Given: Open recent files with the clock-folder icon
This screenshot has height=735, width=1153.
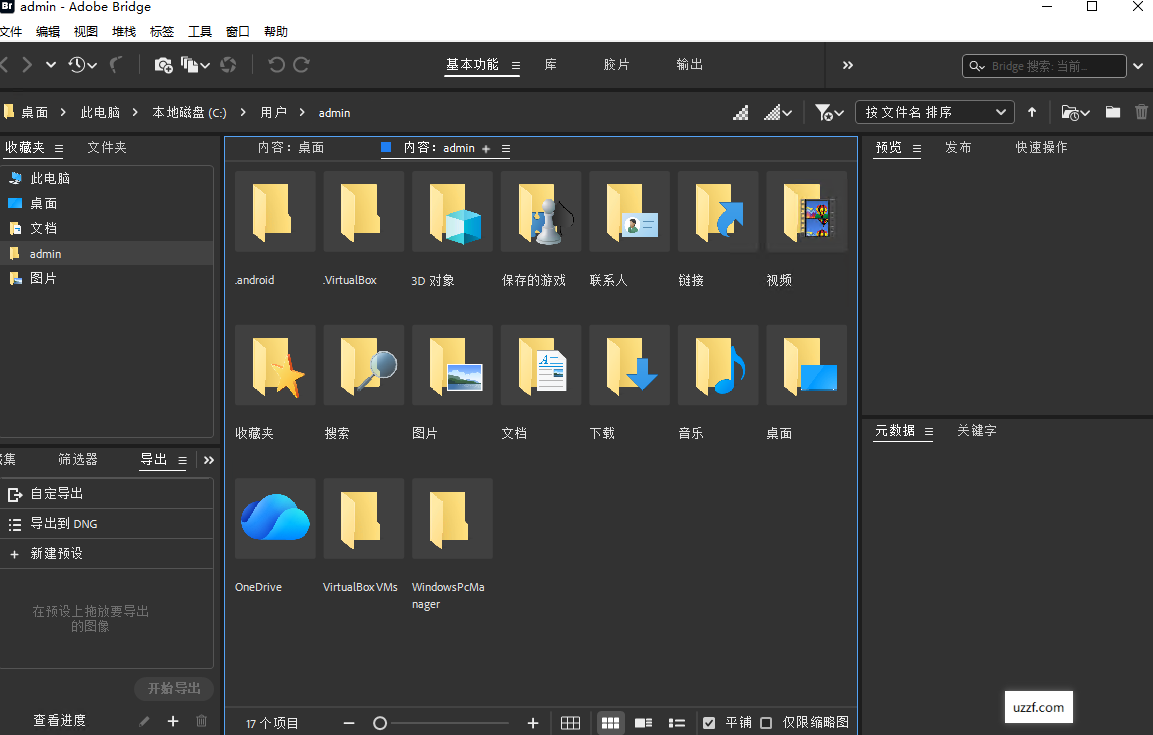Looking at the screenshot, I should click(1069, 112).
